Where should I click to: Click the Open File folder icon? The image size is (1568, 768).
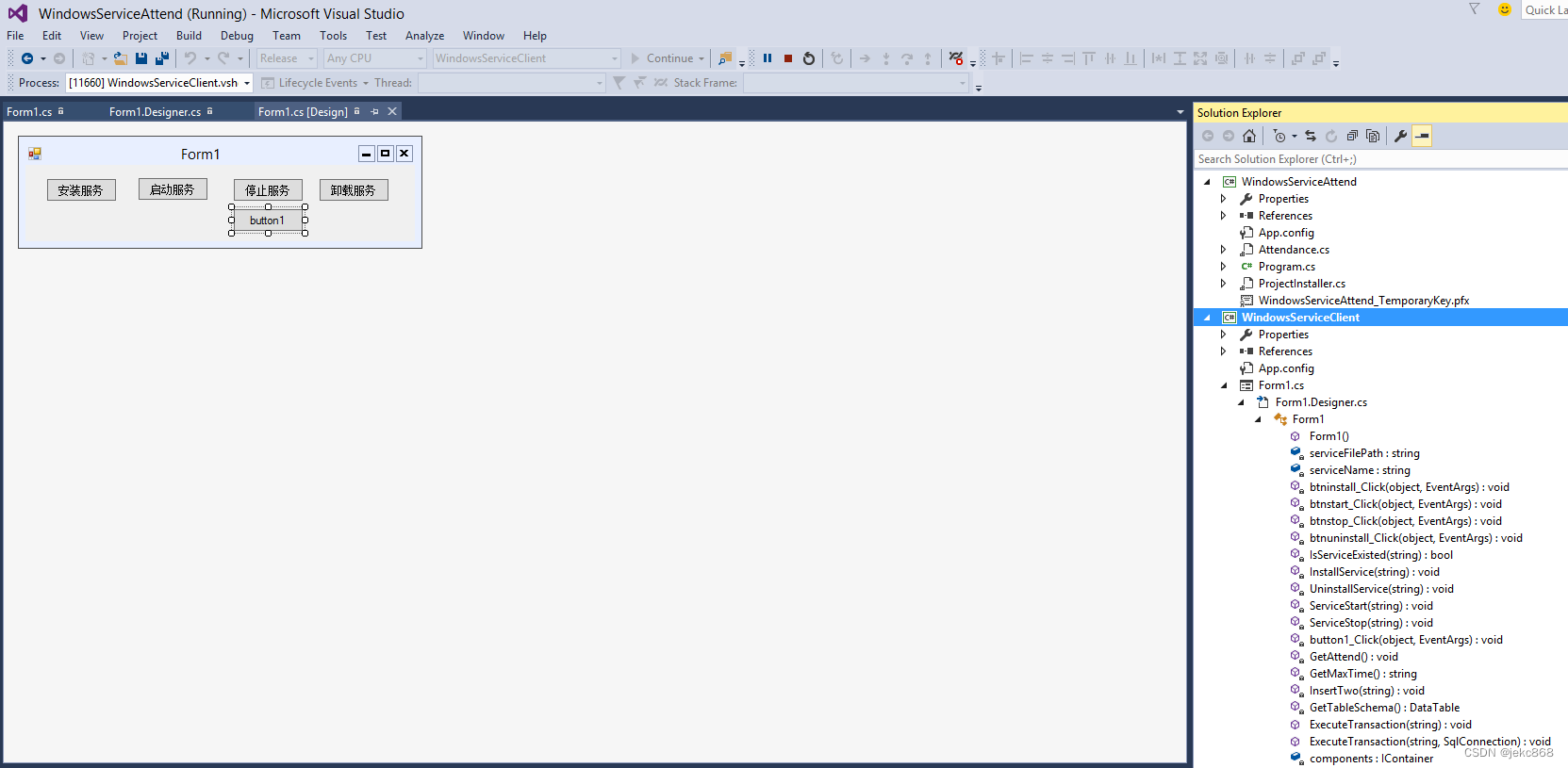pos(121,58)
